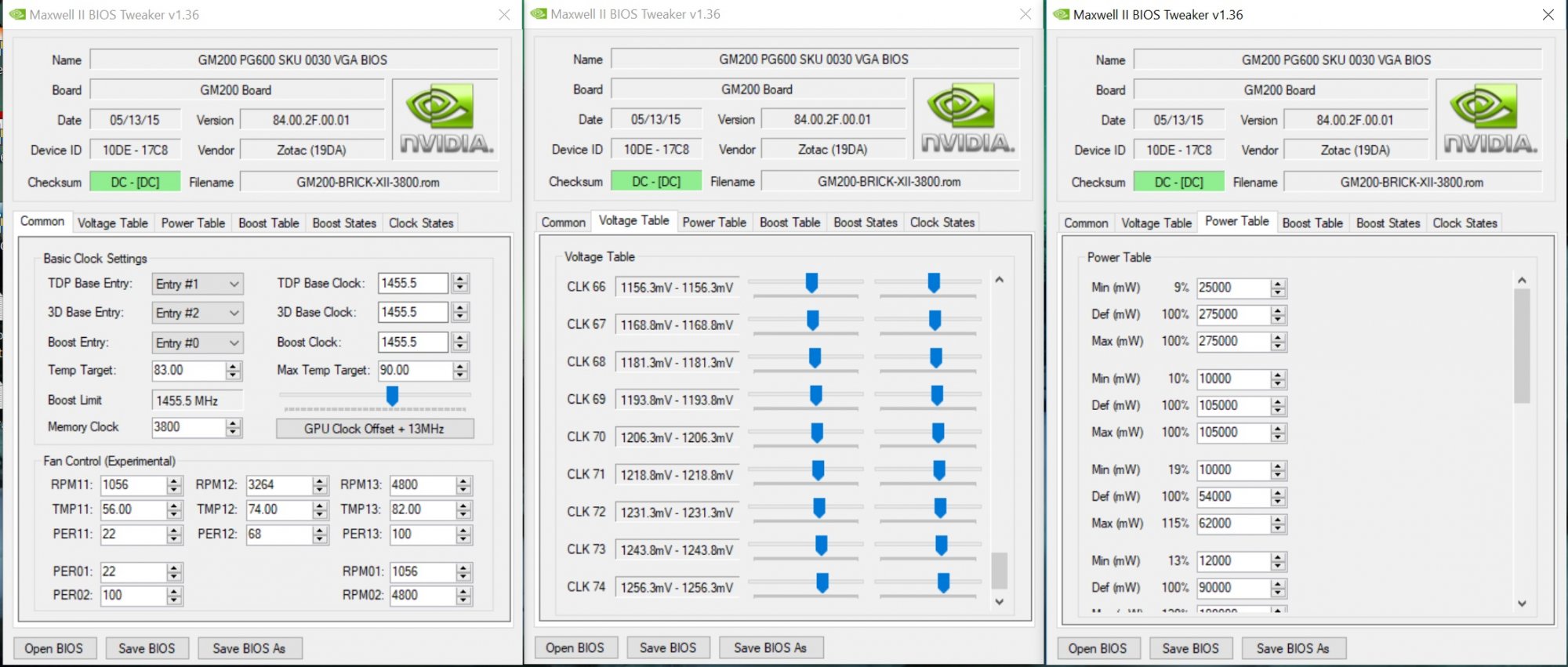Click the app icon in the Power Table window's title bar
The height and width of the screenshot is (667, 1568).
point(1061,15)
